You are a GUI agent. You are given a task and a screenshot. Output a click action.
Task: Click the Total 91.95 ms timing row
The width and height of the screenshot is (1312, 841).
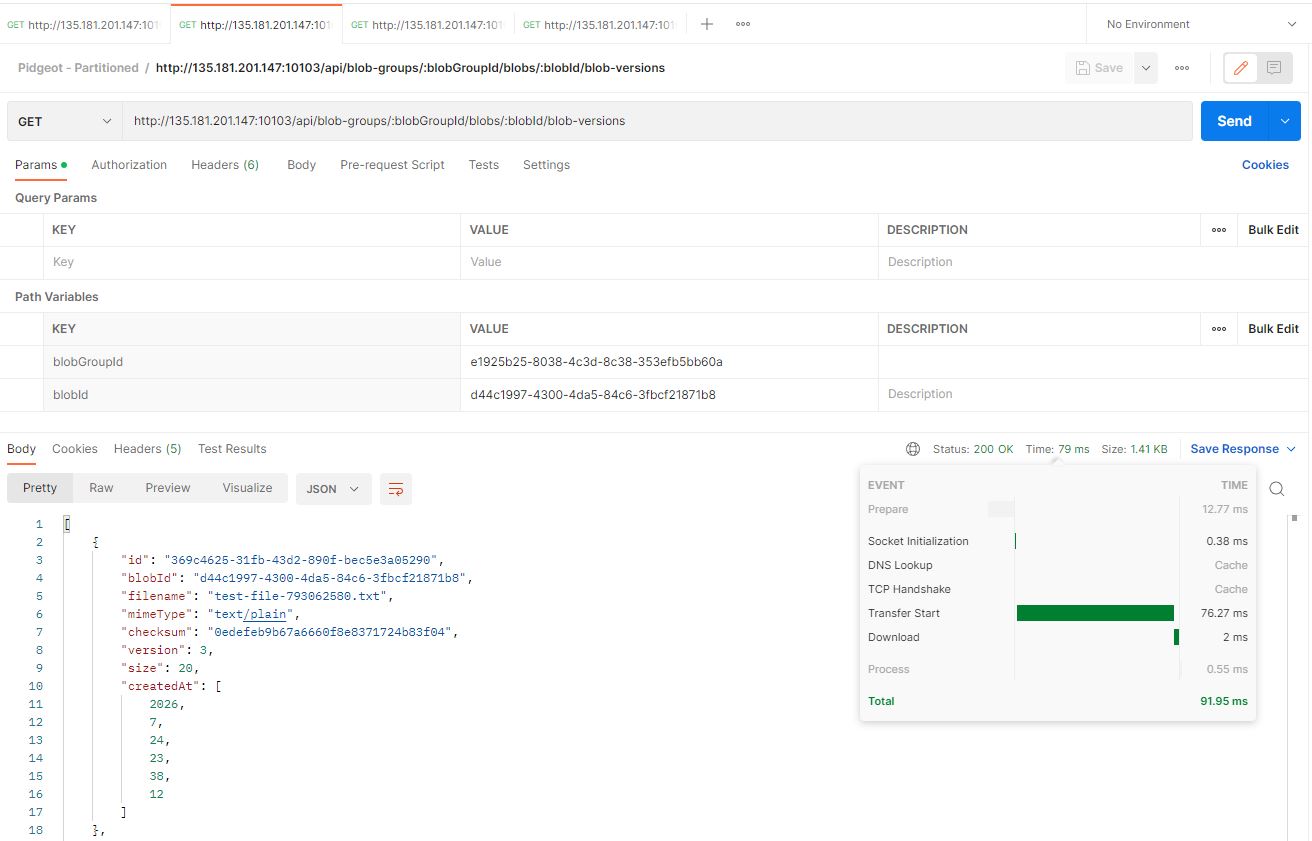click(x=1058, y=701)
